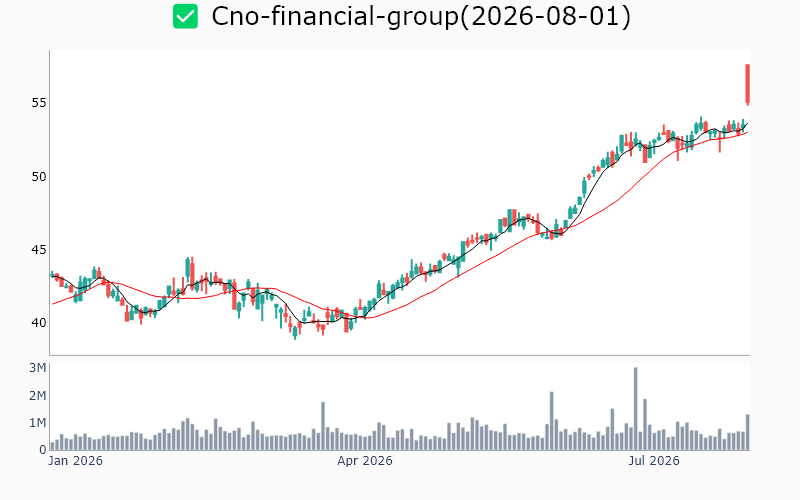800x500 pixels.
Task: Click the 0 volume axis label
Action: point(43,450)
